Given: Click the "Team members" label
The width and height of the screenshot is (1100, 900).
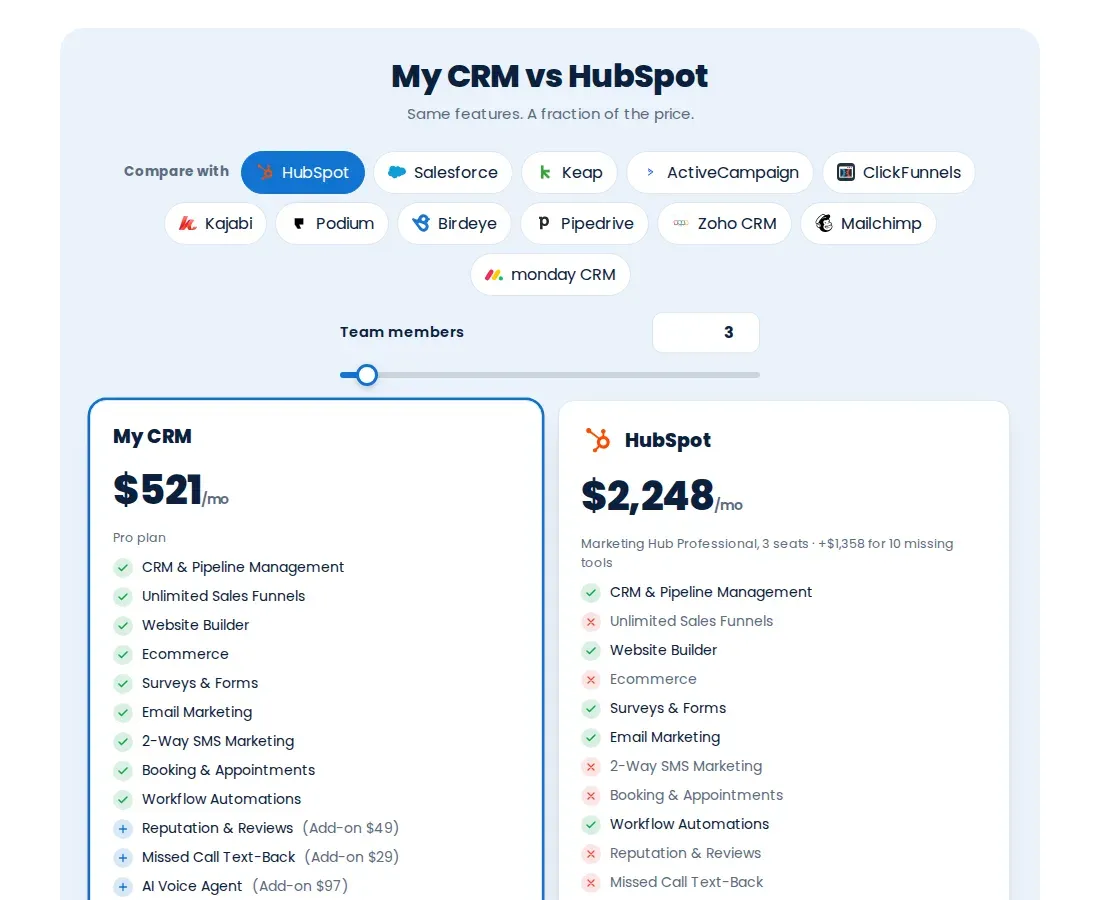Looking at the screenshot, I should 402,333.
